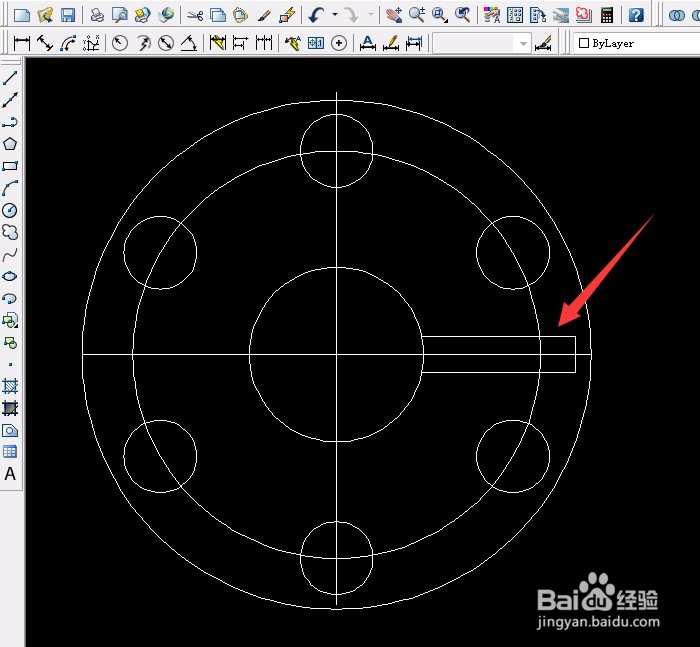Screen dimensions: 700x647
Task: Select Zoom Window tool
Action: 440,15
